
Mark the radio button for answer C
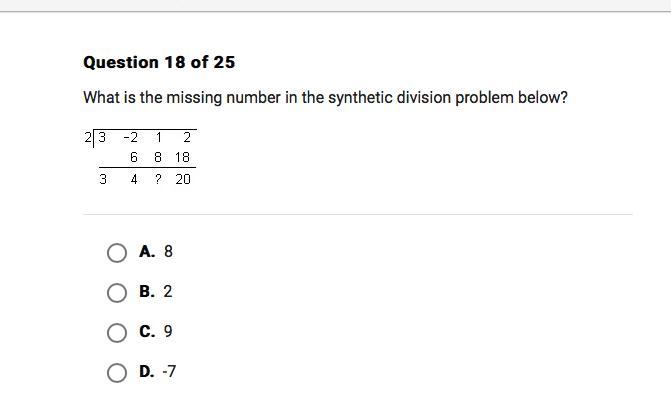click(x=117, y=333)
